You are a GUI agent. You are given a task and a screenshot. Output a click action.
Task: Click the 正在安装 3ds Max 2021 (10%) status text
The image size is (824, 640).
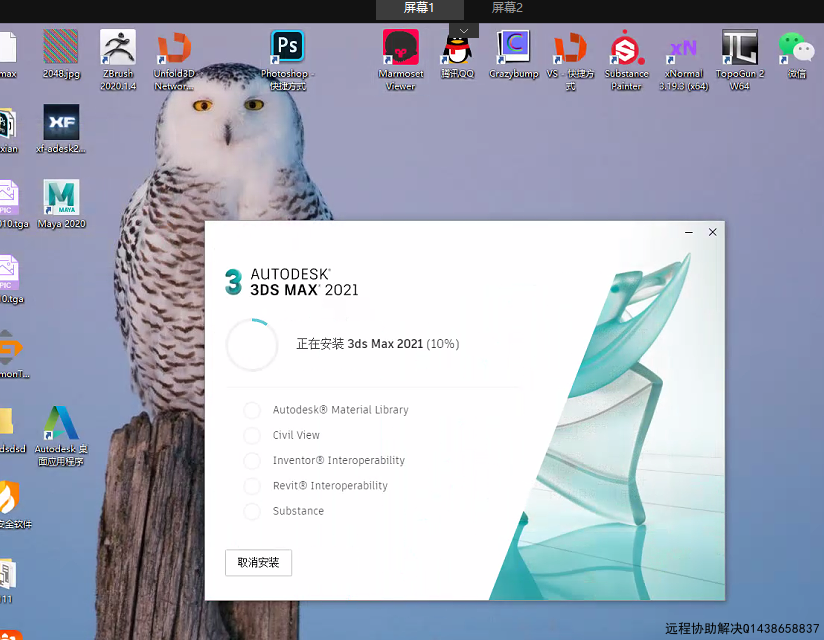tap(377, 344)
